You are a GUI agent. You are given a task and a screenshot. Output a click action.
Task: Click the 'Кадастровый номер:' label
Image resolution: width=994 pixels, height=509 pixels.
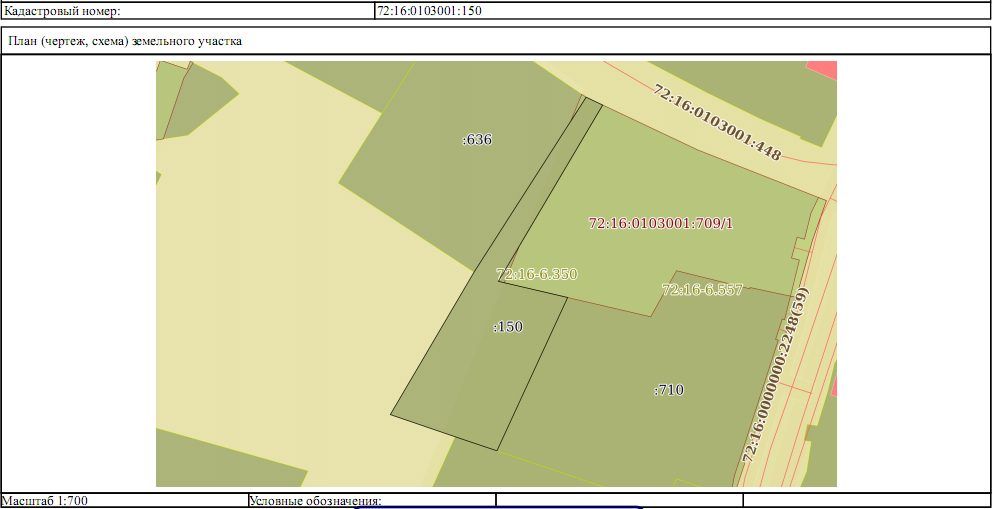tap(61, 11)
